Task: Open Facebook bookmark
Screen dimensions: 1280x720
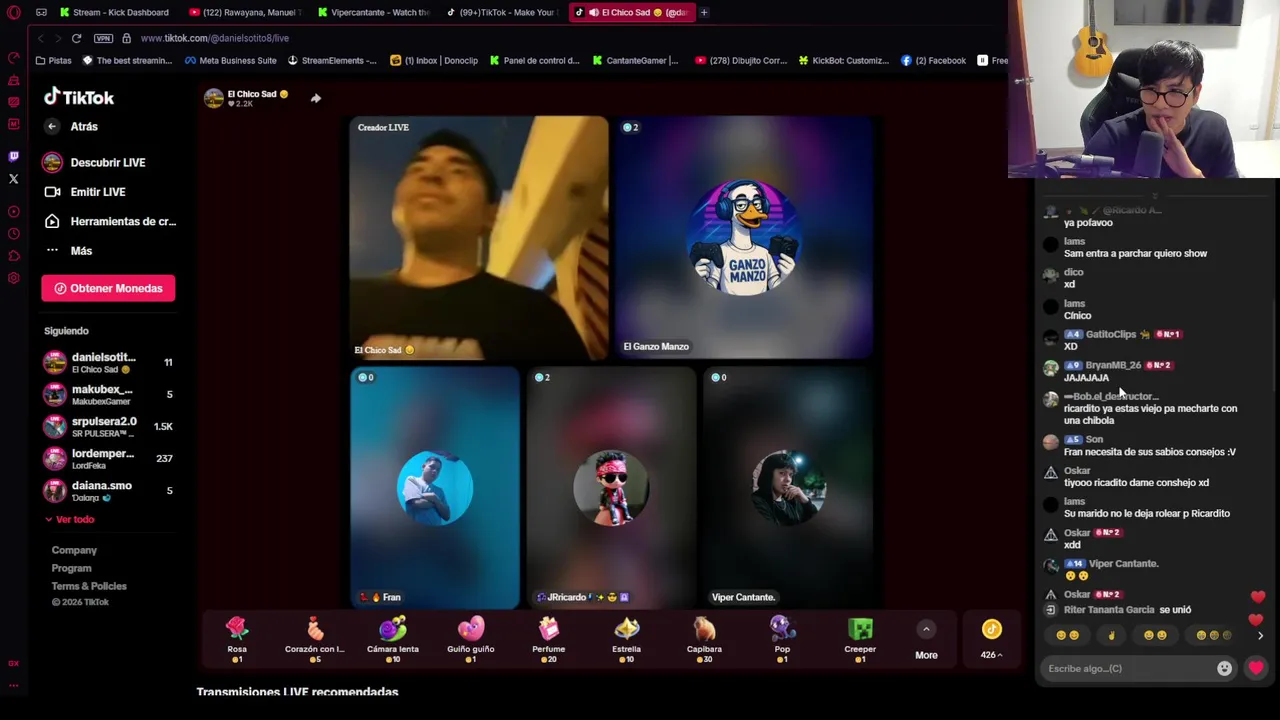Action: 933,60
